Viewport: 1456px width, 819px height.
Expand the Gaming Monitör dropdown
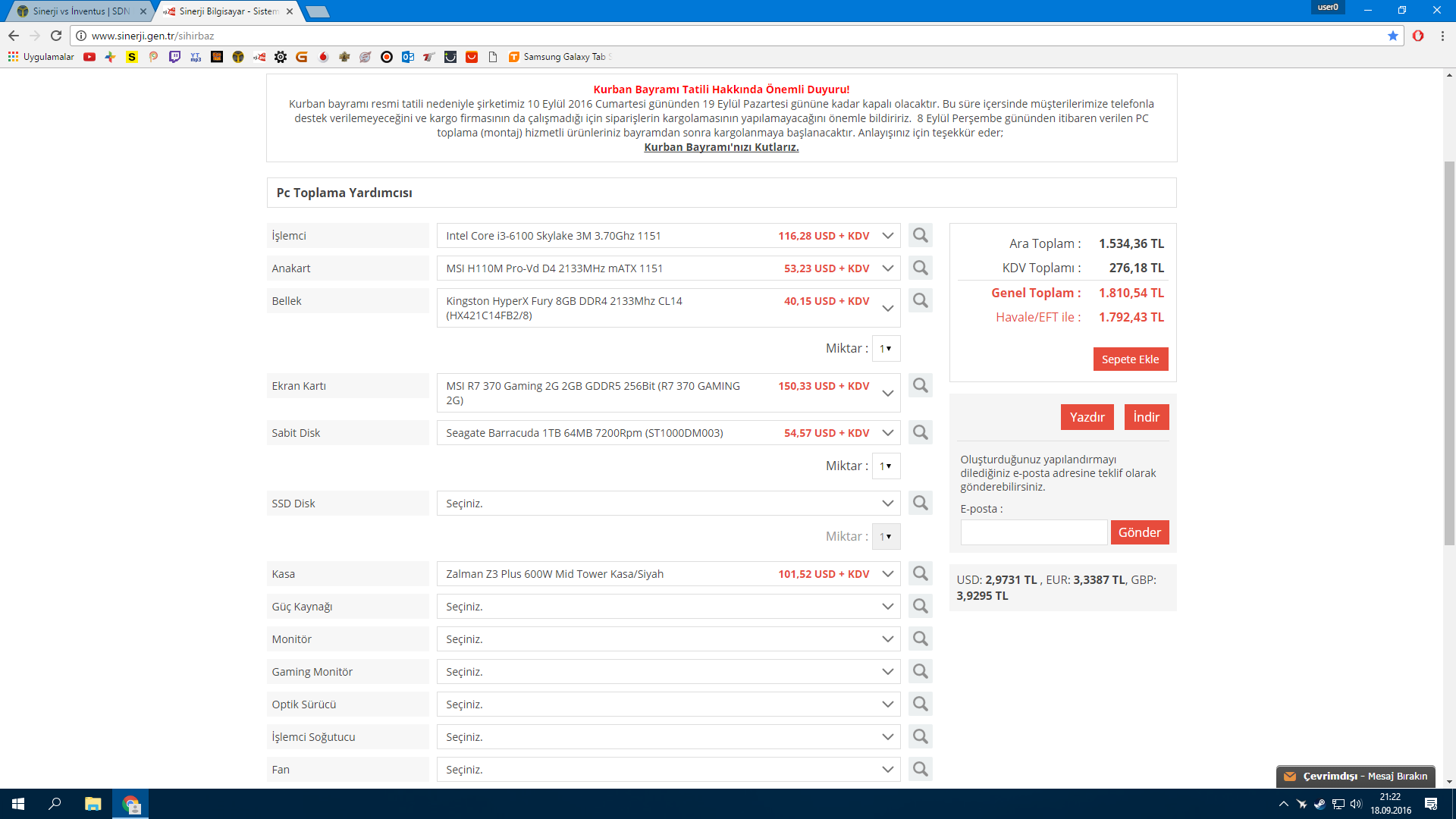coord(887,672)
